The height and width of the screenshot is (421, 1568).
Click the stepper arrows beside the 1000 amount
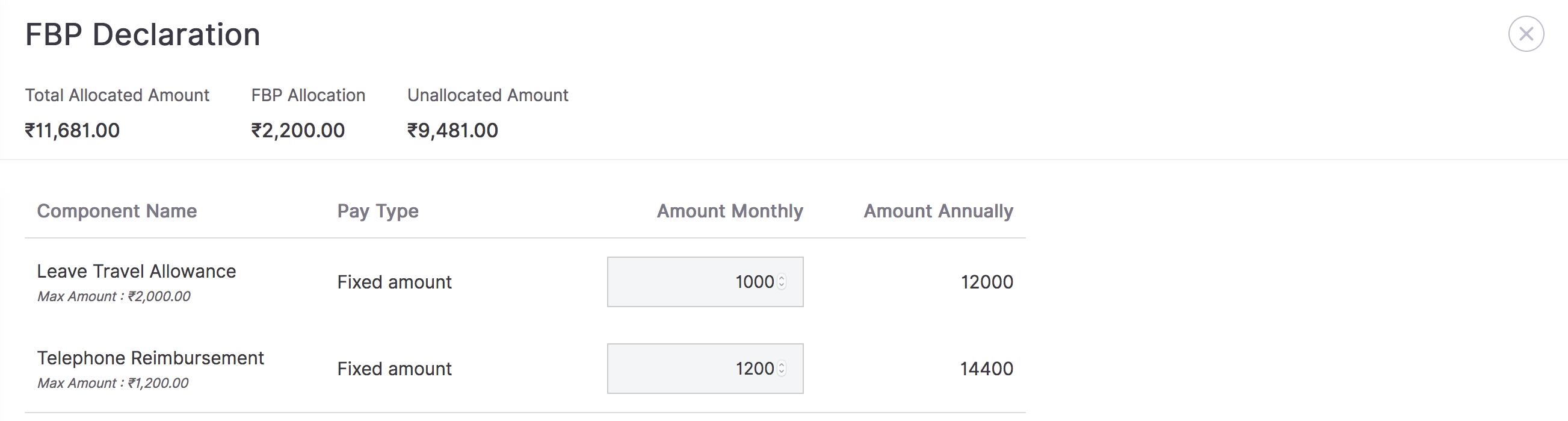tap(782, 281)
